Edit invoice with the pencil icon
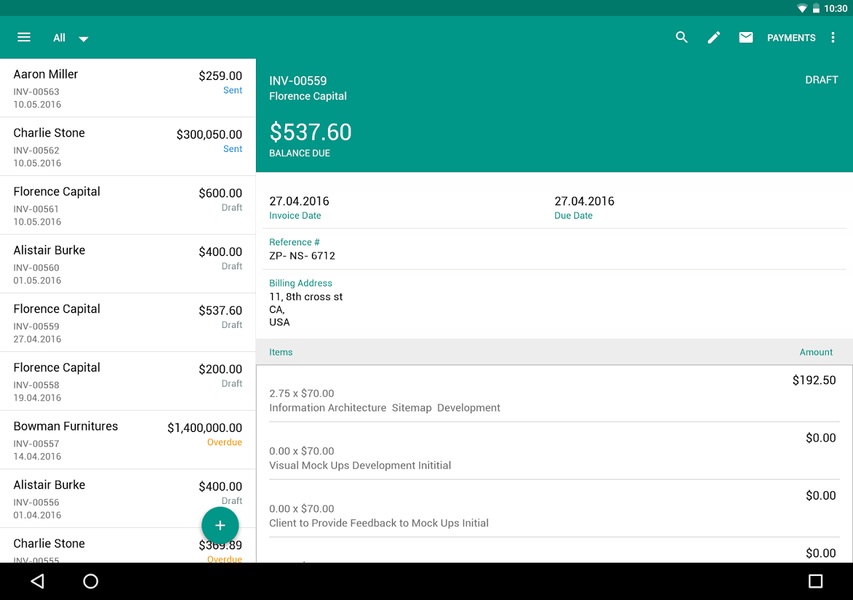The image size is (853, 600). coord(713,37)
